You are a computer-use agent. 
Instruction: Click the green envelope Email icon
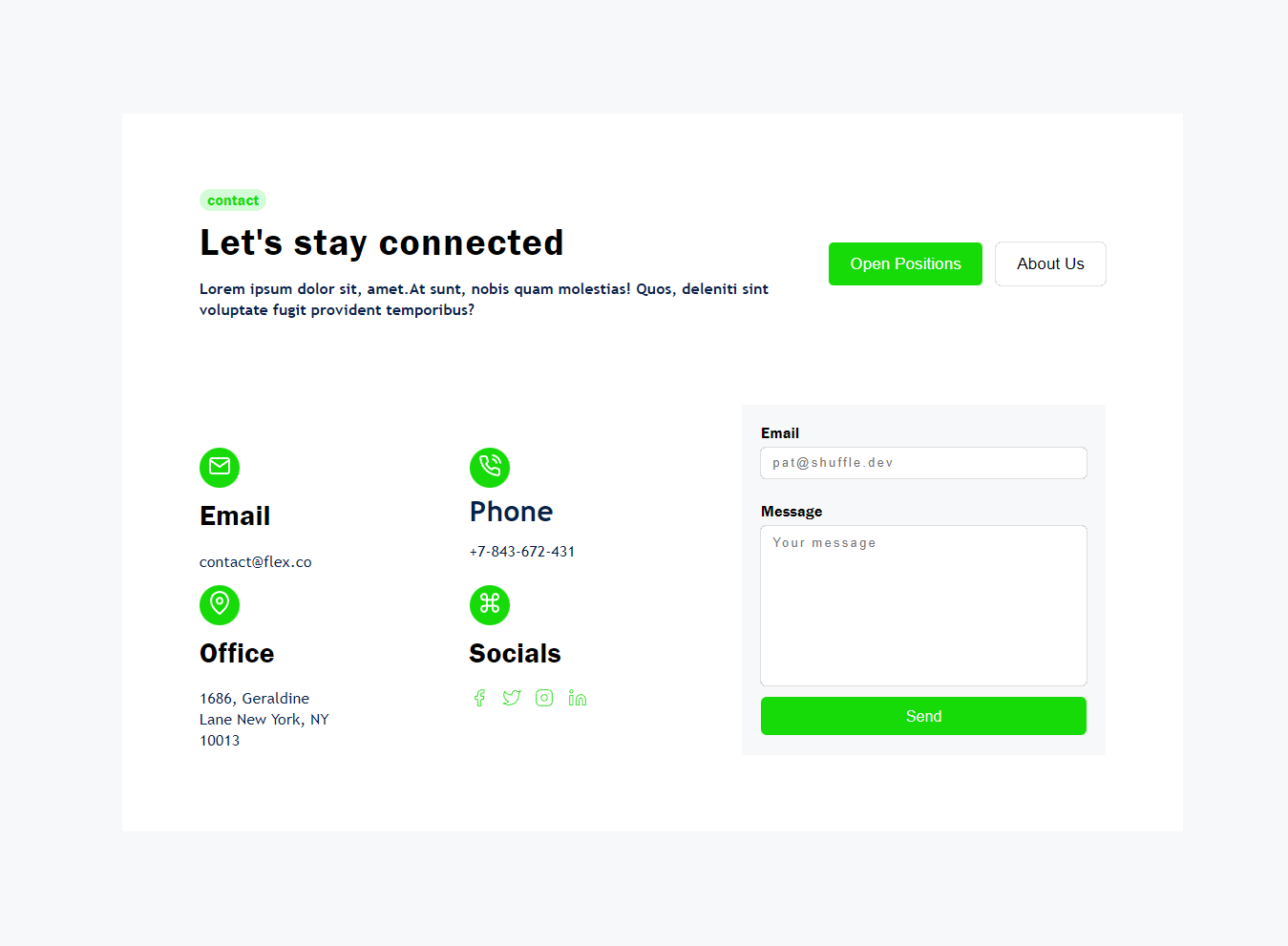click(220, 467)
